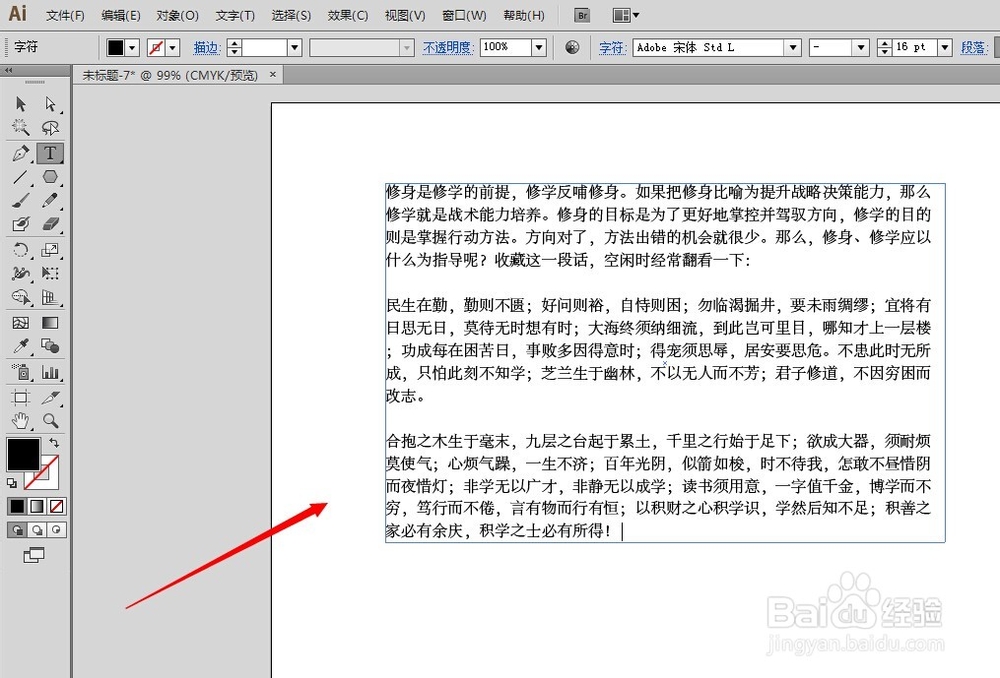Viewport: 1000px width, 678px height.
Task: Select the Rotate tool
Action: coord(20,249)
